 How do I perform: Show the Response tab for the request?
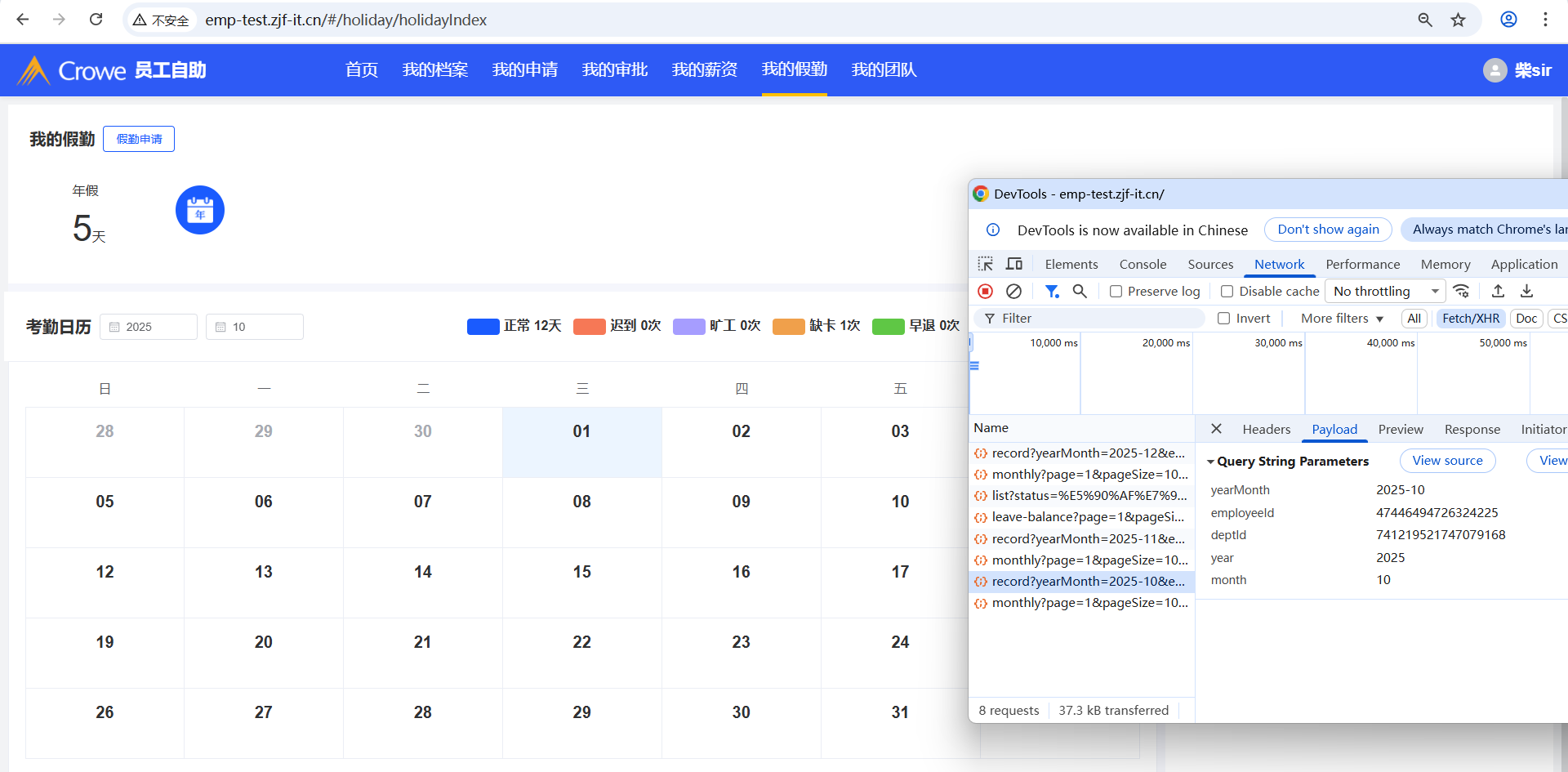click(1472, 429)
